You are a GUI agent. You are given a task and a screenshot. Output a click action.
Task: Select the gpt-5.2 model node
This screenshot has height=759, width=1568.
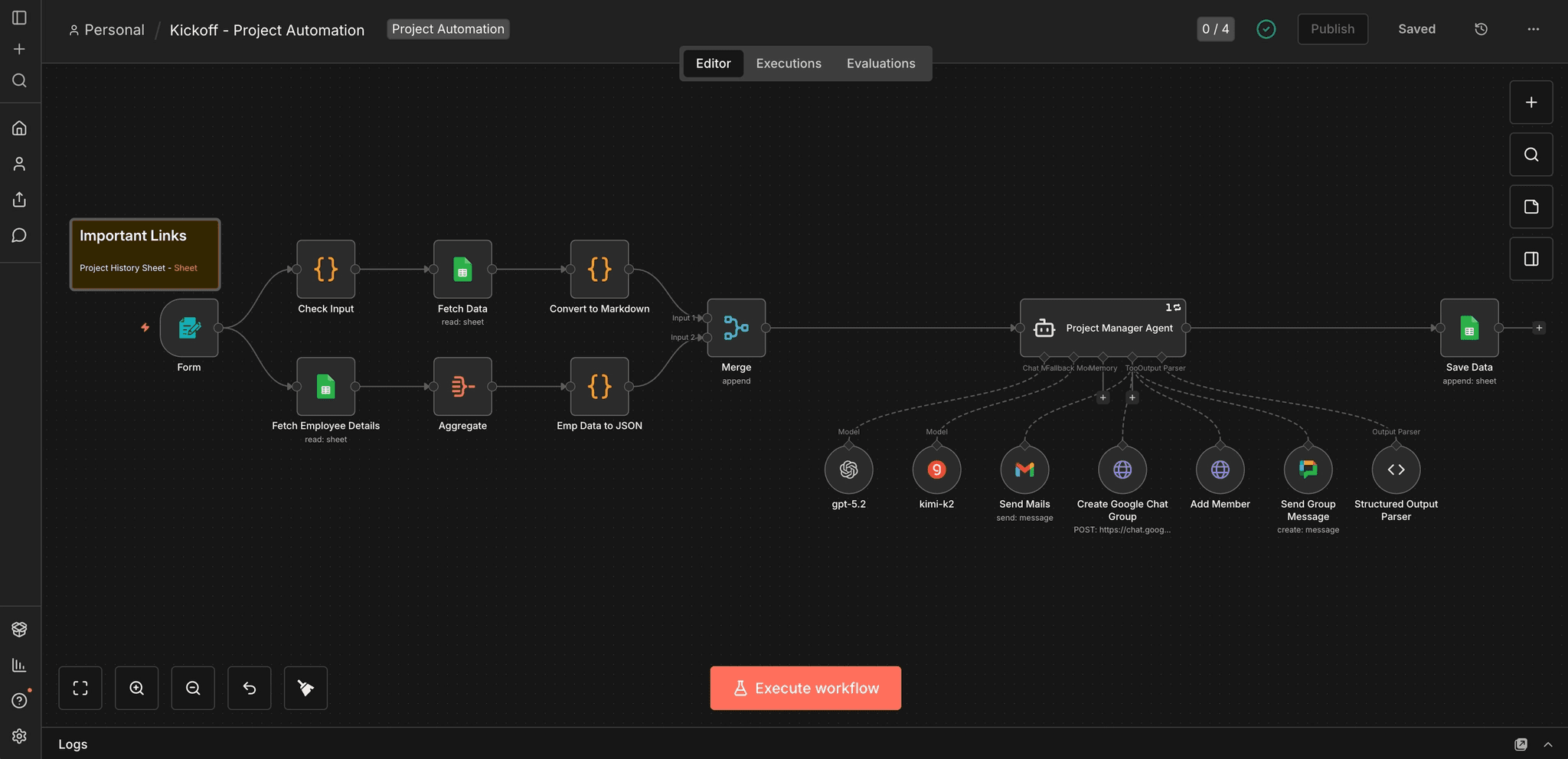[848, 469]
